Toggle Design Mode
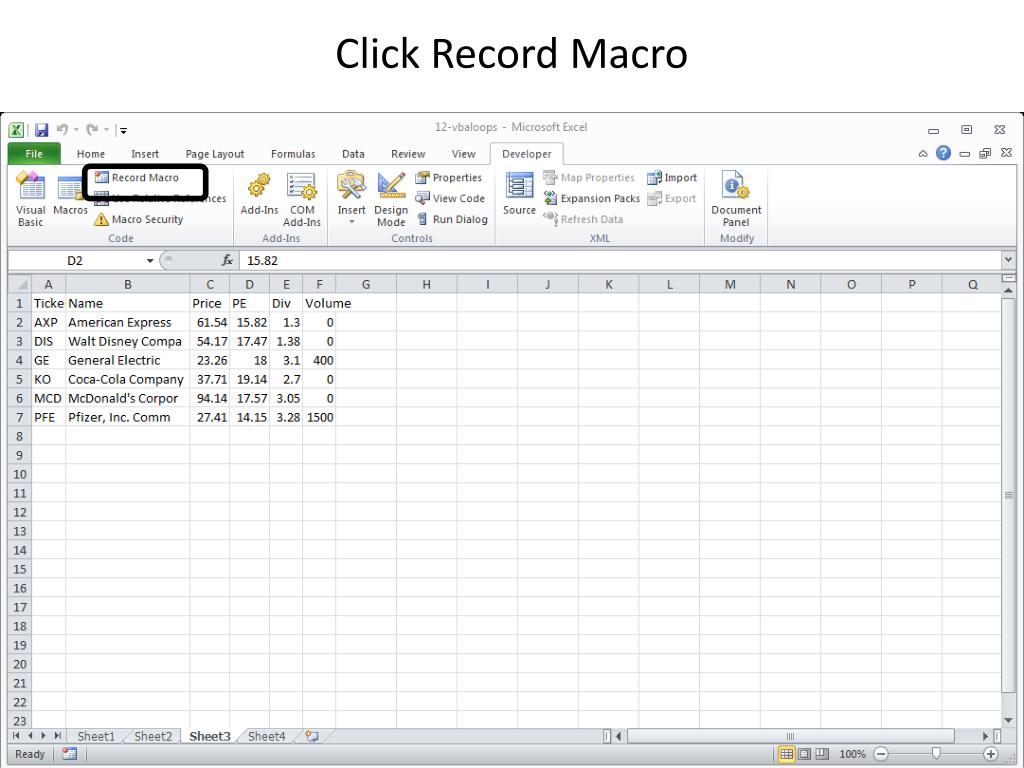The image size is (1024, 768). 391,200
